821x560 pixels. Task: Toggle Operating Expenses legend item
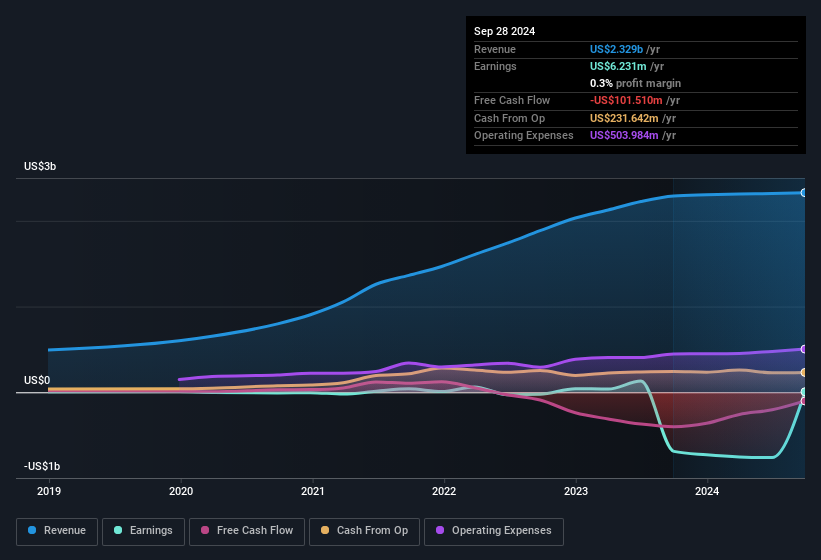coord(493,530)
